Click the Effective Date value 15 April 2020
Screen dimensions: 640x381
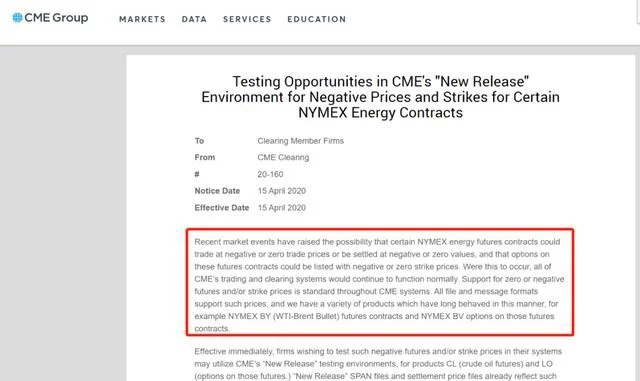click(x=282, y=208)
